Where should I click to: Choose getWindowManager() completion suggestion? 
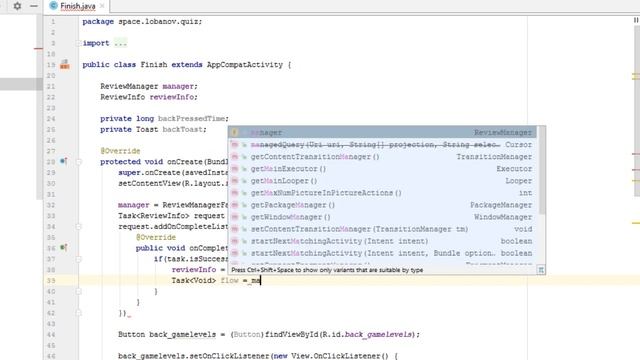click(x=382, y=217)
